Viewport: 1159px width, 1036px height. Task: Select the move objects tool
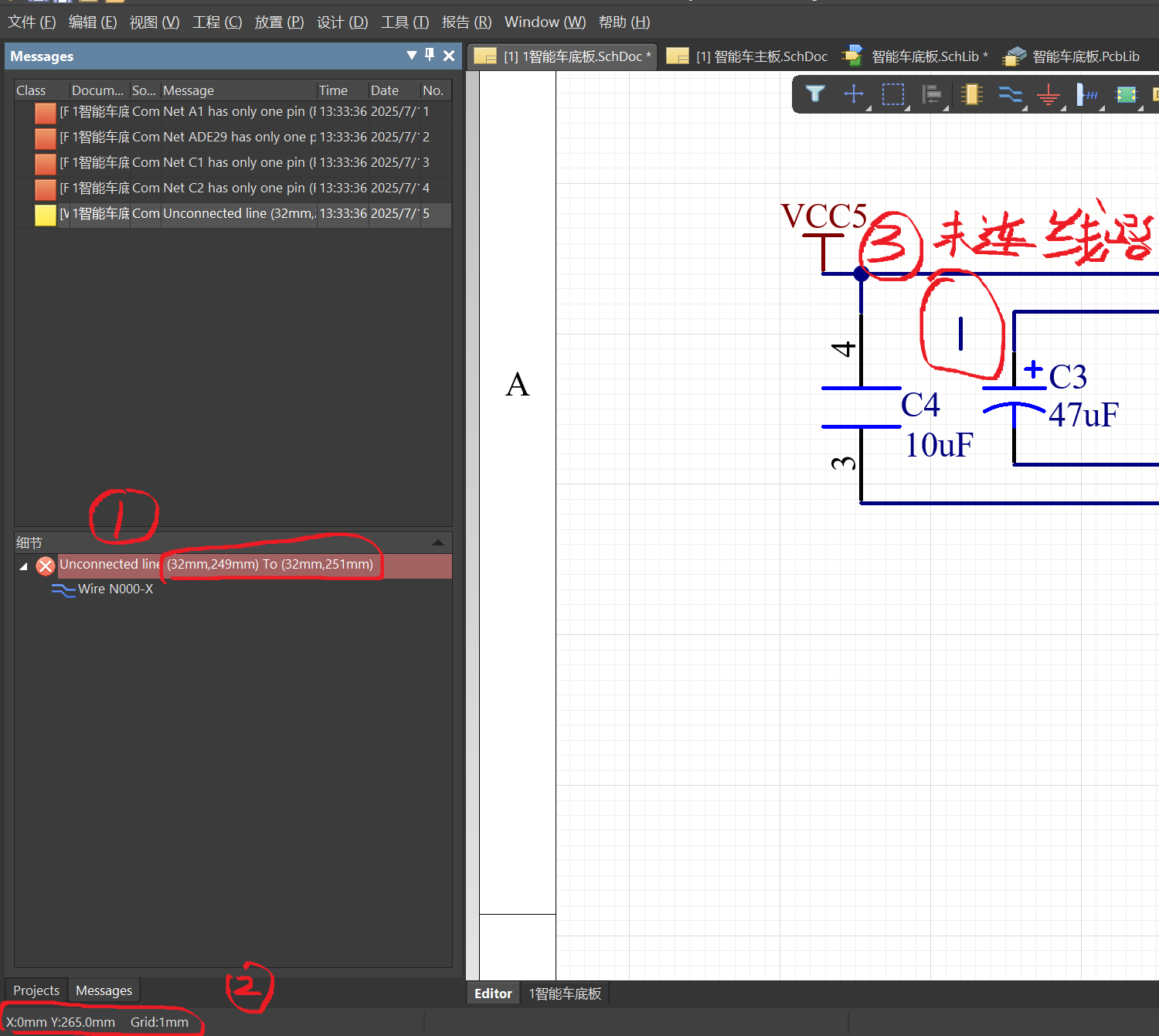tap(854, 94)
